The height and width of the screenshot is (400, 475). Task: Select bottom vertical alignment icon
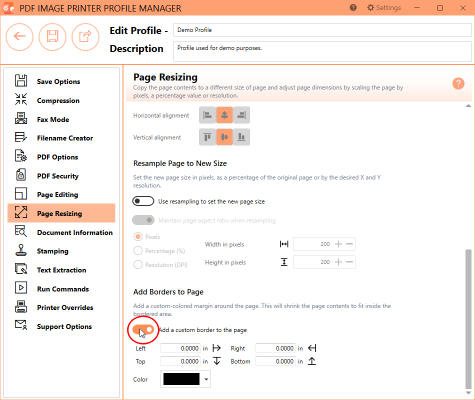click(241, 137)
